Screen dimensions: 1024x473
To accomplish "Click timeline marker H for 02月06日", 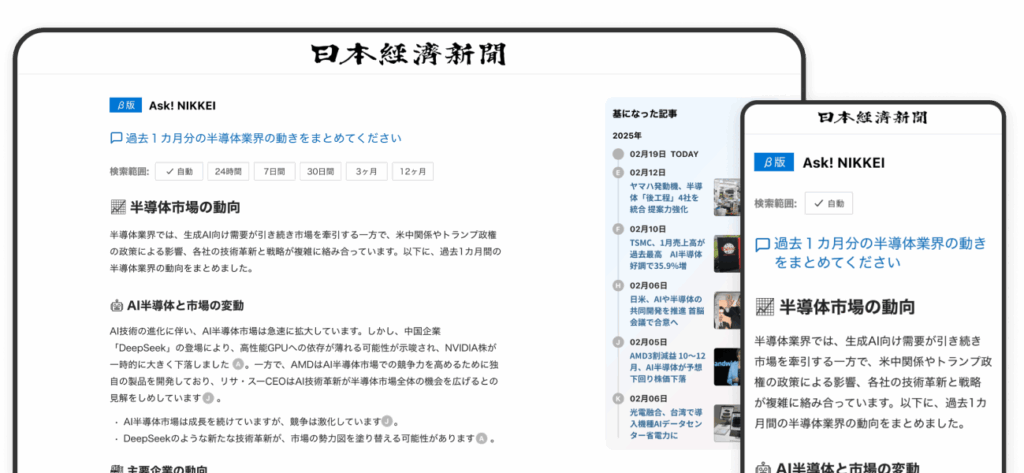I will (x=618, y=285).
